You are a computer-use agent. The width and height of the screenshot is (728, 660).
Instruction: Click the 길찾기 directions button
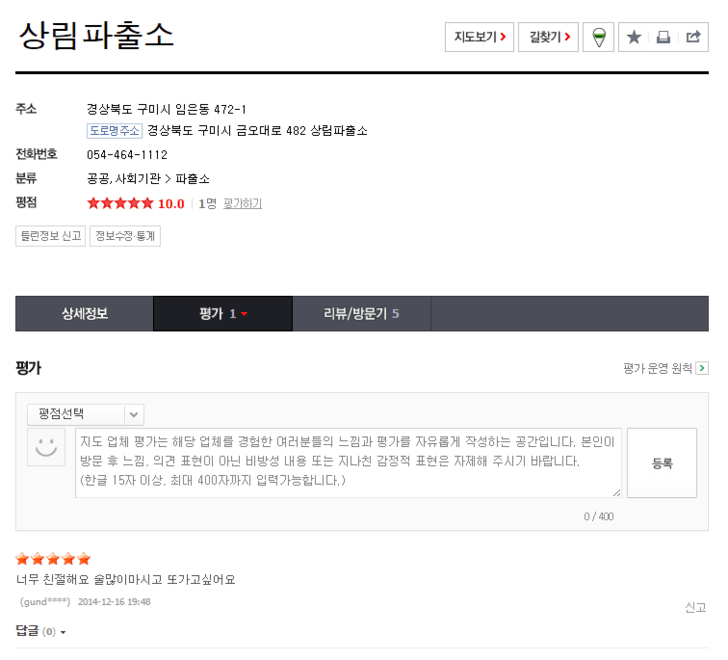tap(548, 37)
